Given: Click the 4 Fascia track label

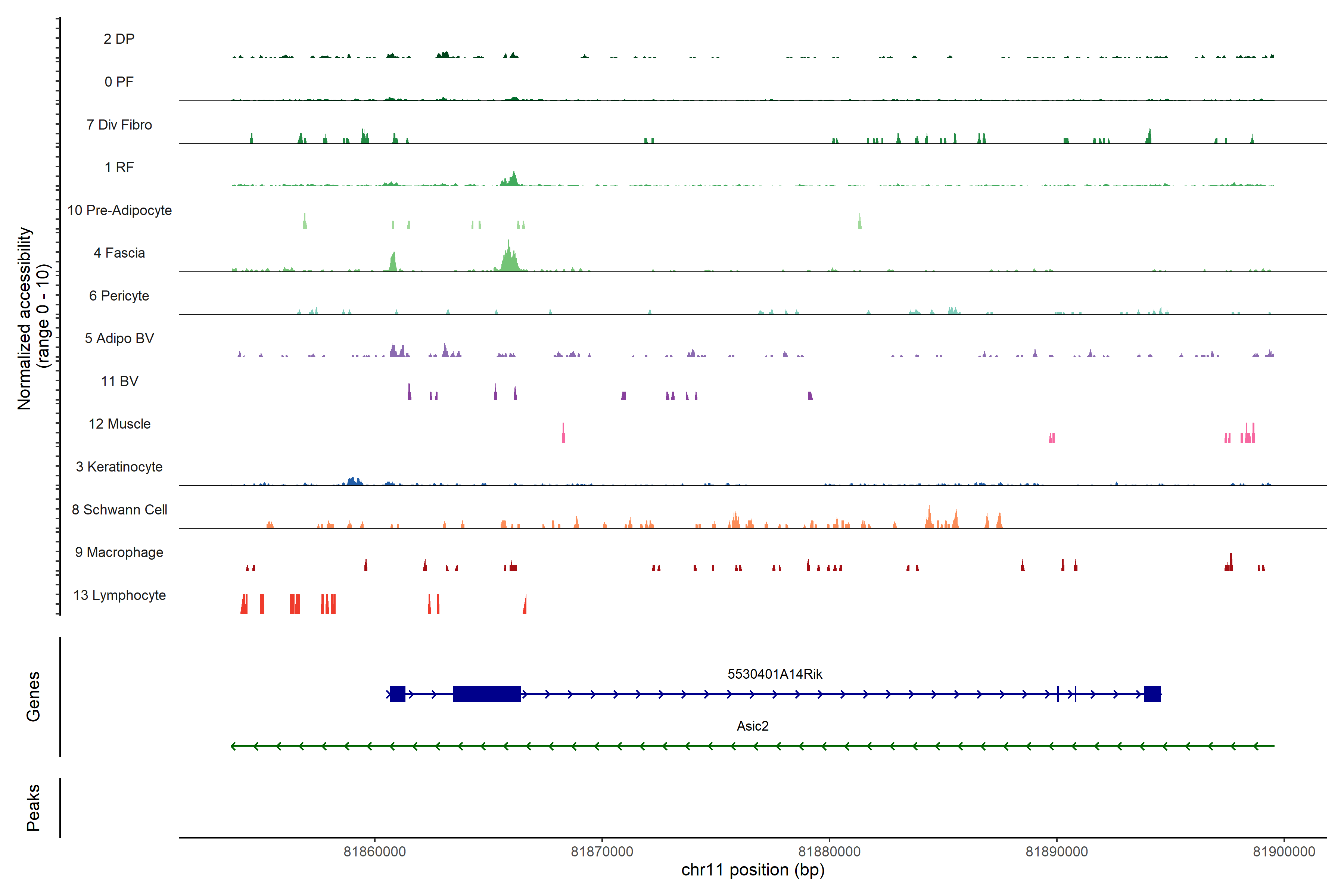Looking at the screenshot, I should pos(119,253).
